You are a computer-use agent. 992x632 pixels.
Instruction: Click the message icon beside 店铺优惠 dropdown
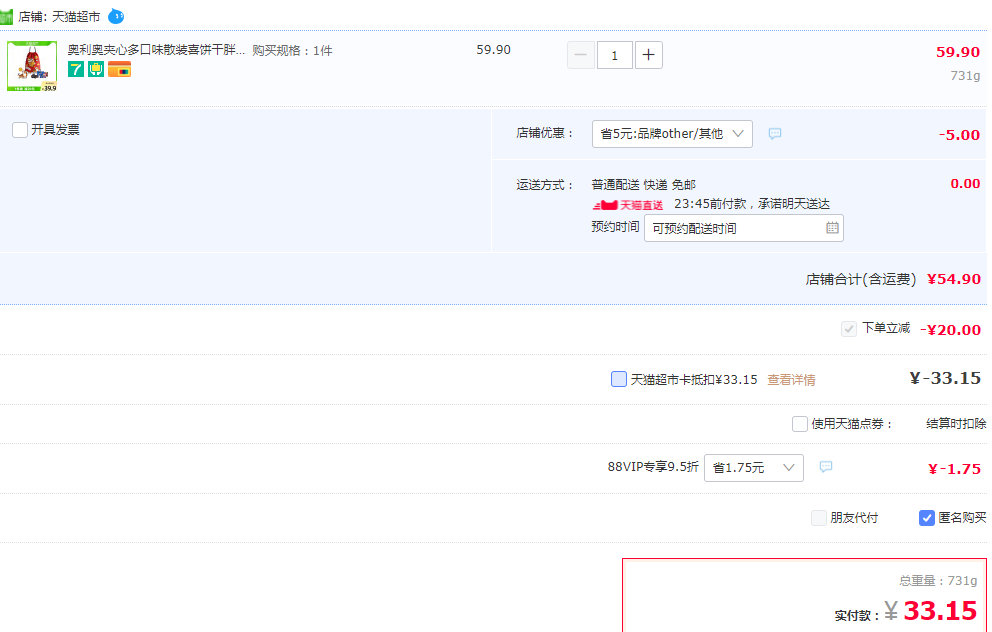click(775, 133)
